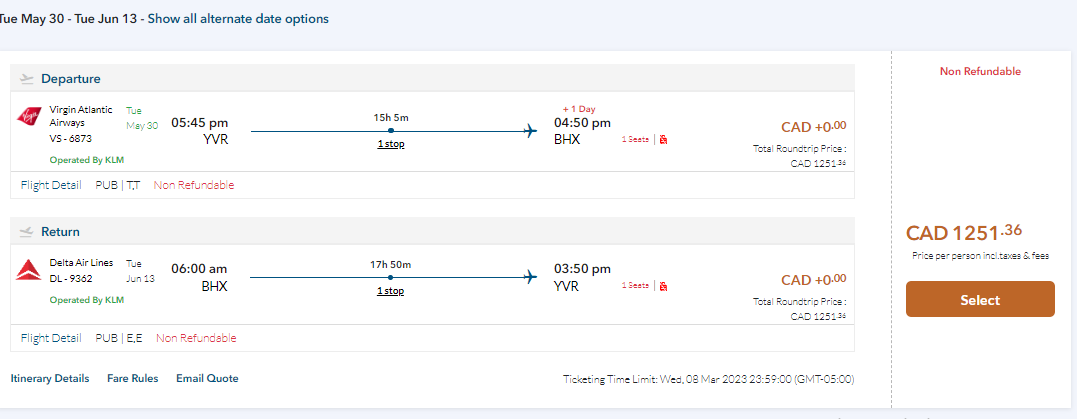1077x419 pixels.
Task: Click the baggage icon on return flight
Action: click(x=664, y=285)
